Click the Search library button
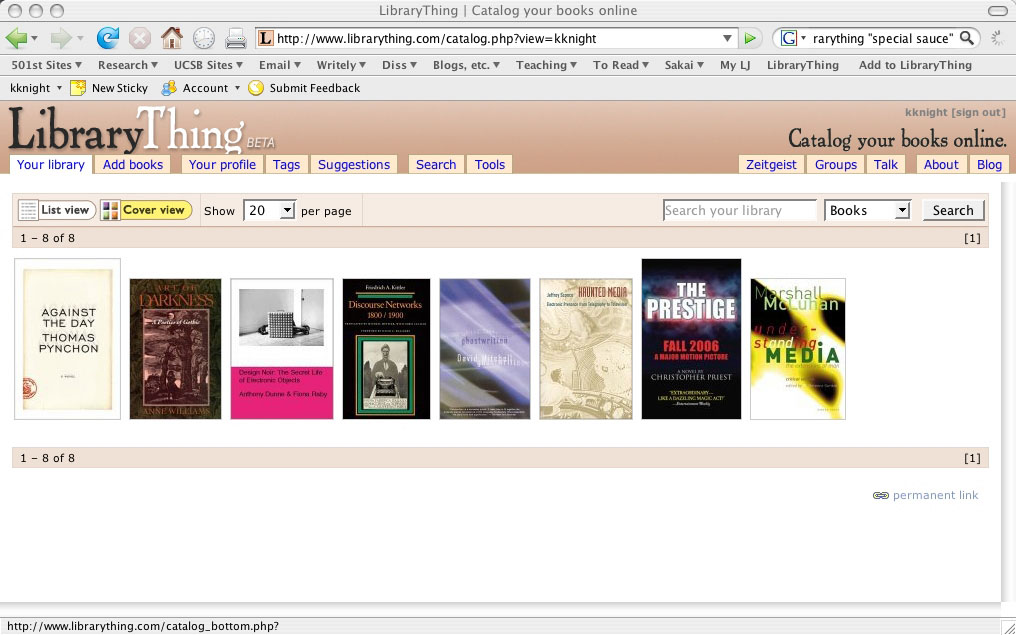 click(x=952, y=210)
